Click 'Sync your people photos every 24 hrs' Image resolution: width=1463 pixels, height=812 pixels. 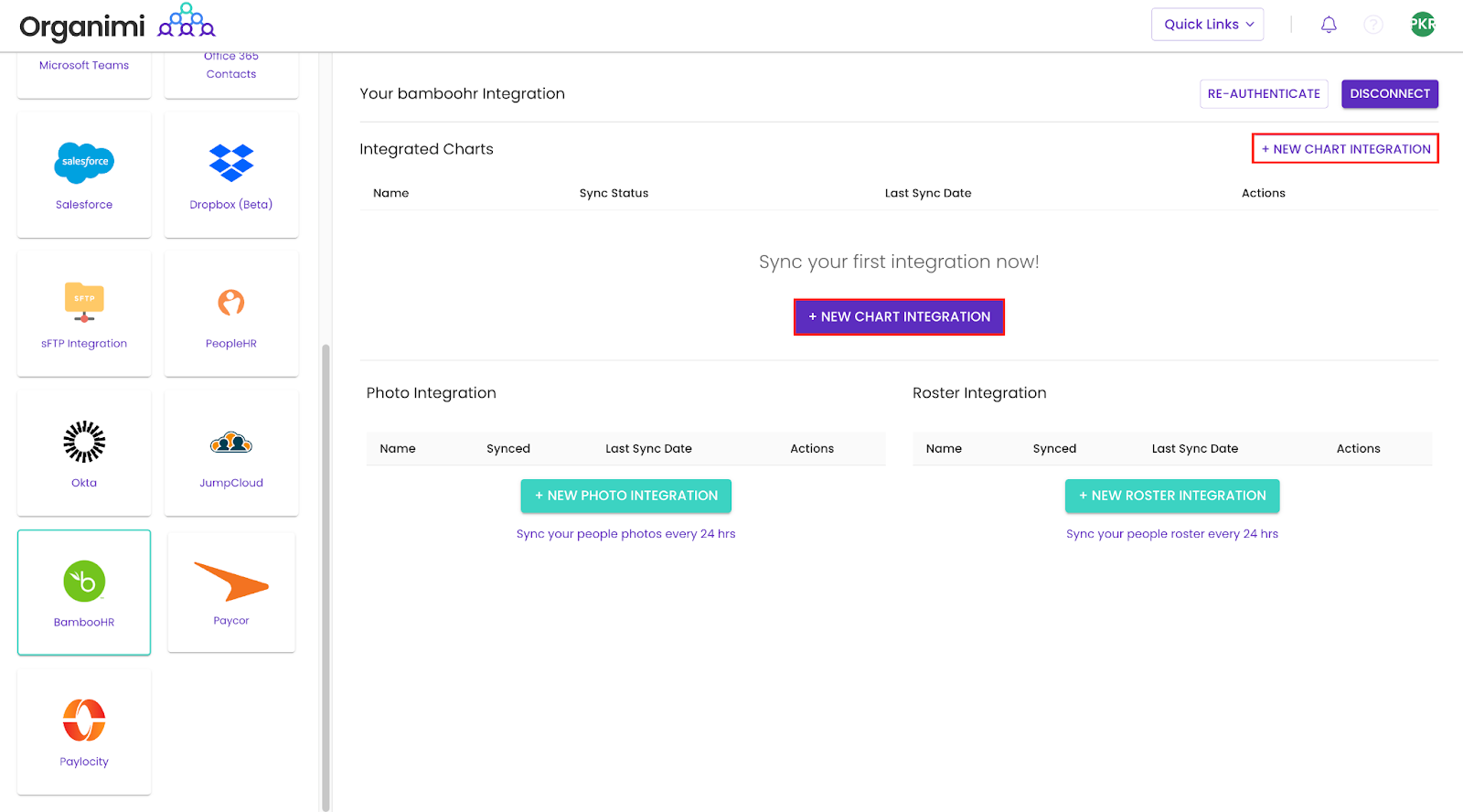tap(626, 534)
